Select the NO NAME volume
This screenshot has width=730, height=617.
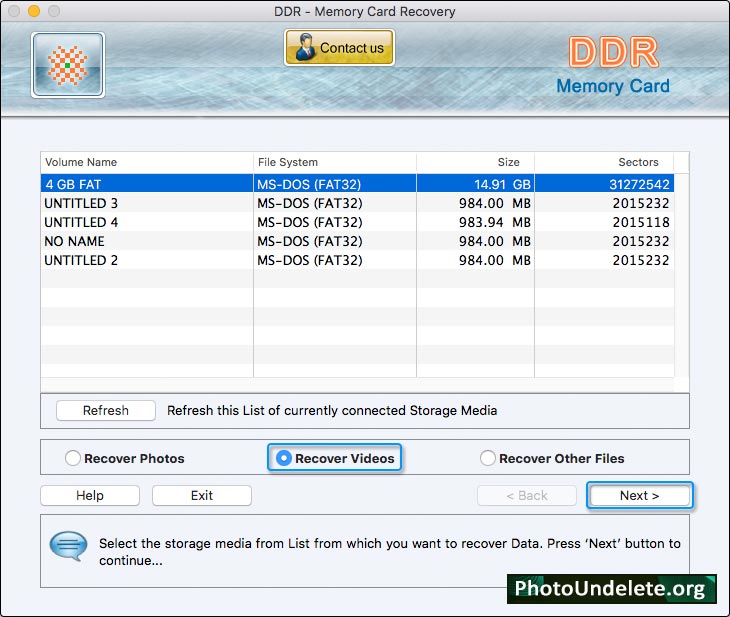tap(357, 241)
